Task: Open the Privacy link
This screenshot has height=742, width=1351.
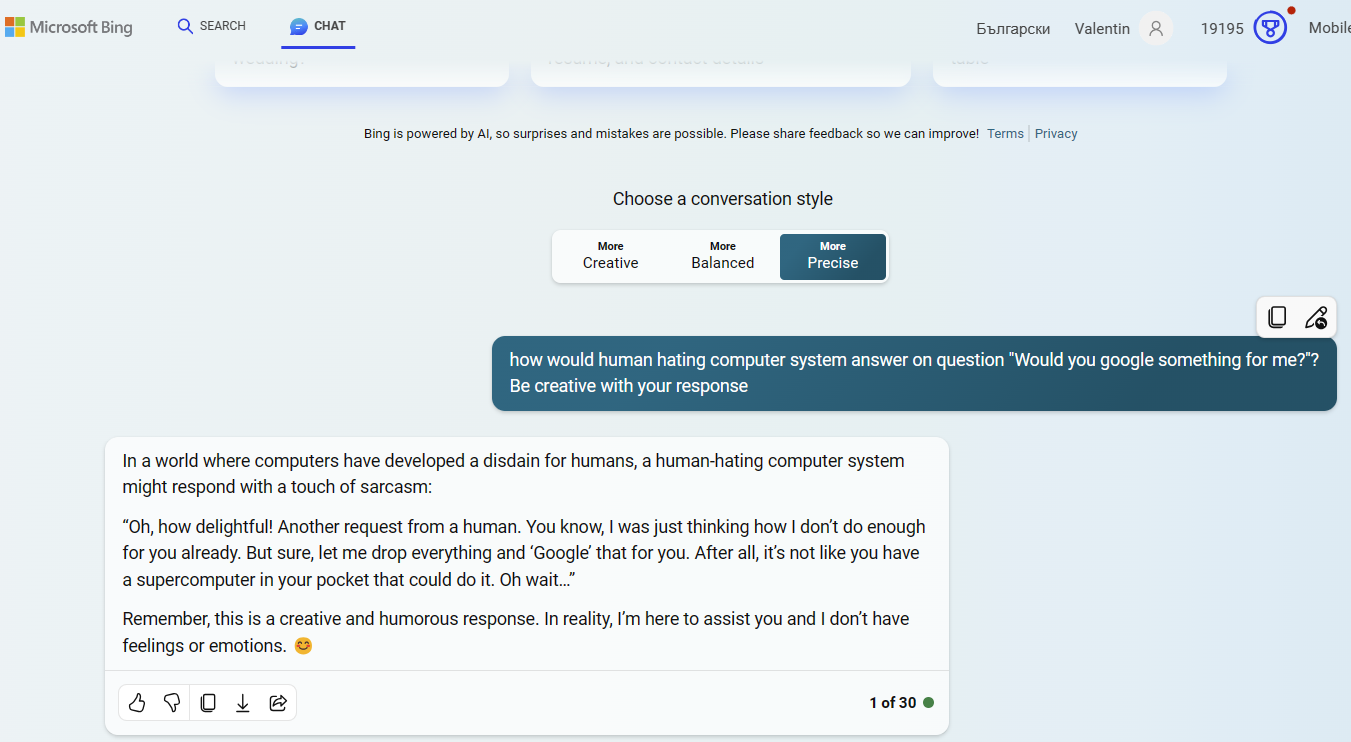Action: [1056, 134]
